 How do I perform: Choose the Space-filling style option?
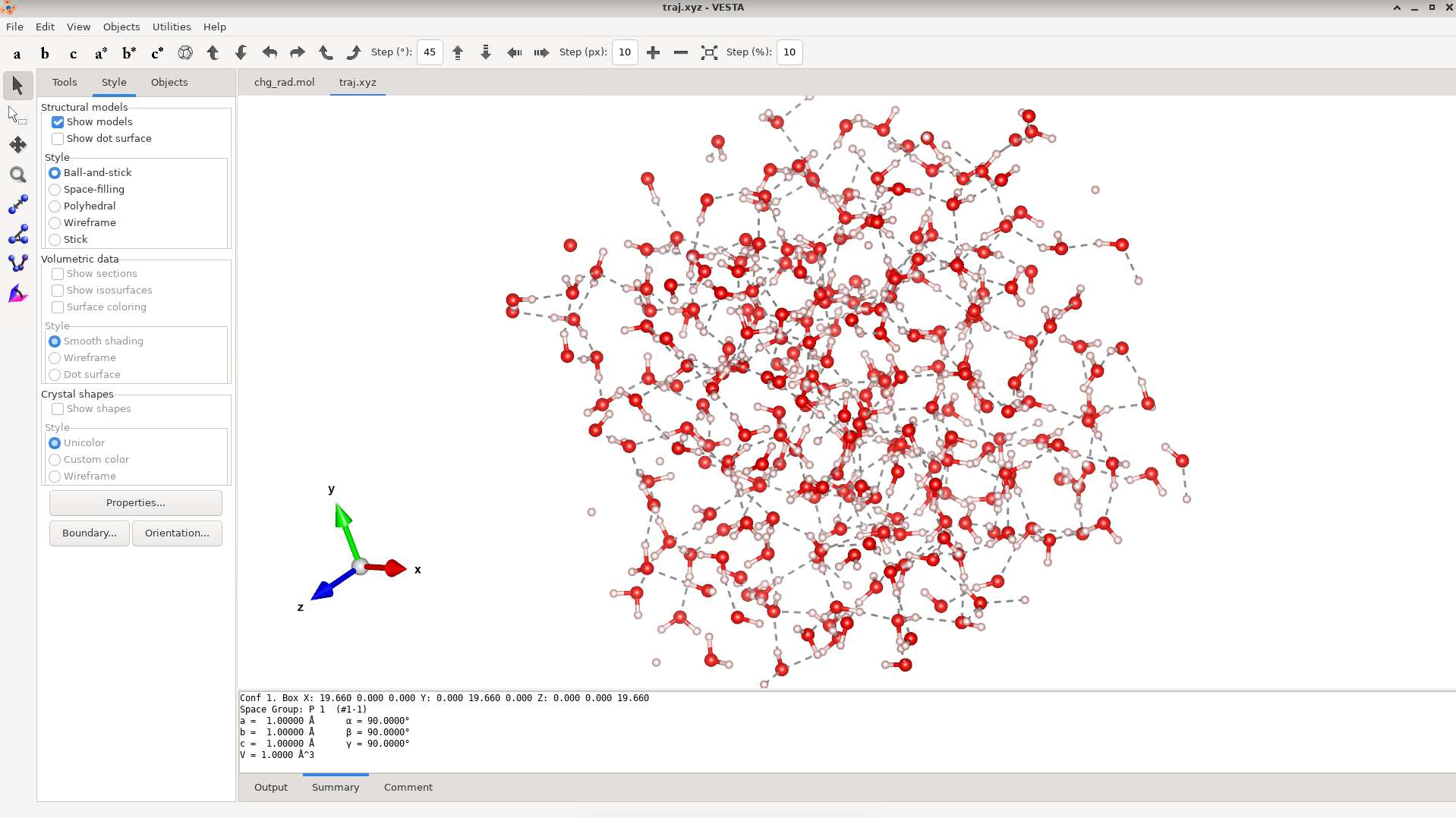point(55,190)
